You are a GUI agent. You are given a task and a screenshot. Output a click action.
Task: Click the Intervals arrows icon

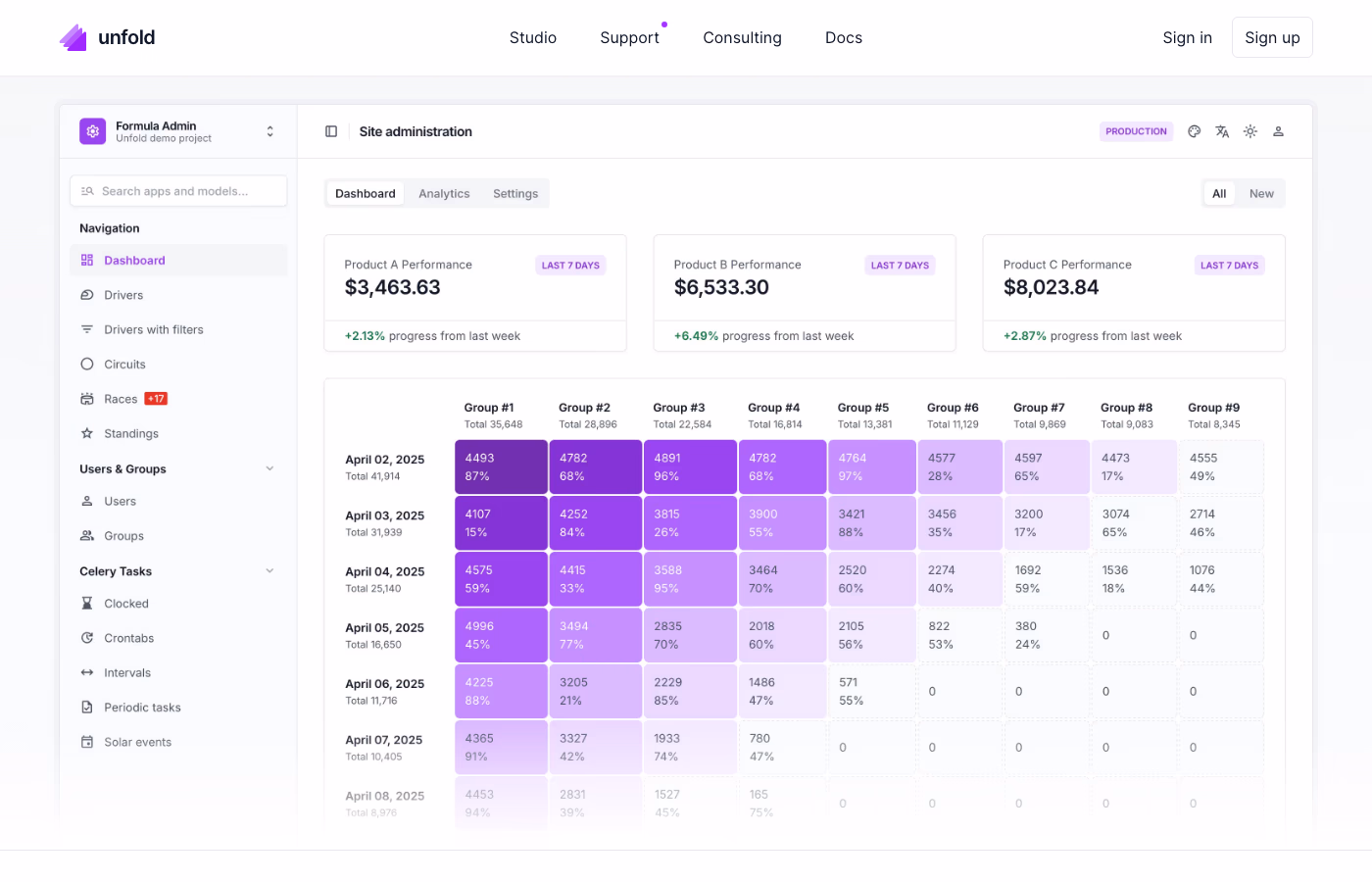coord(87,673)
